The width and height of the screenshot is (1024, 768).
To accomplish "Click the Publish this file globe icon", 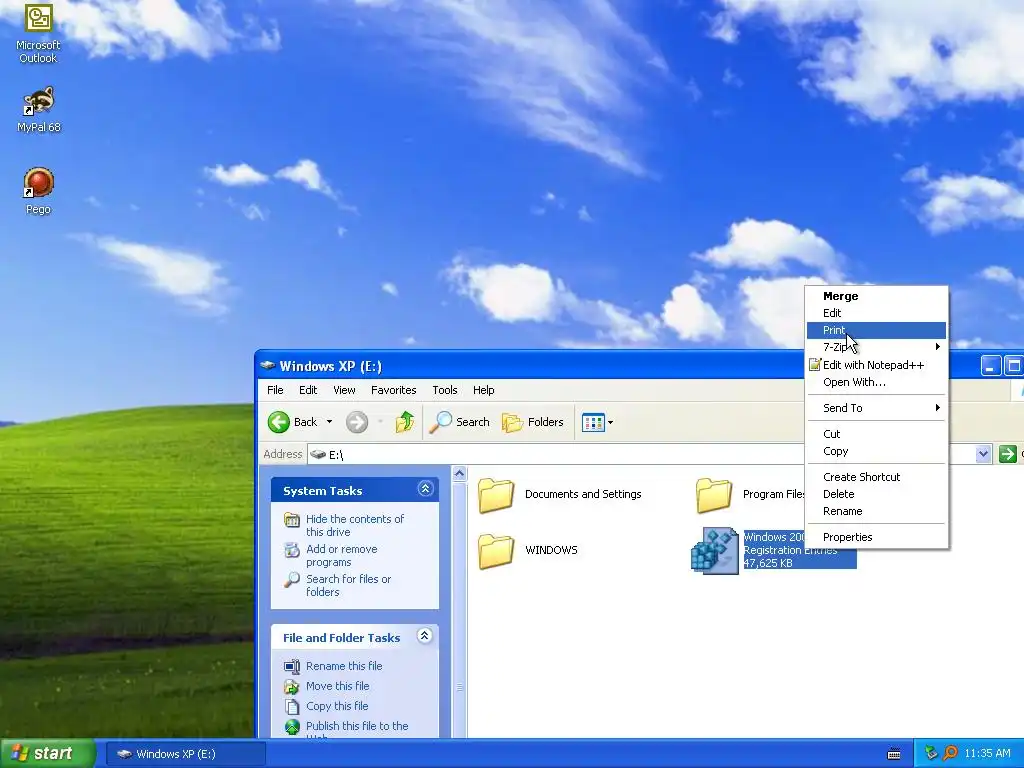I will coord(292,726).
